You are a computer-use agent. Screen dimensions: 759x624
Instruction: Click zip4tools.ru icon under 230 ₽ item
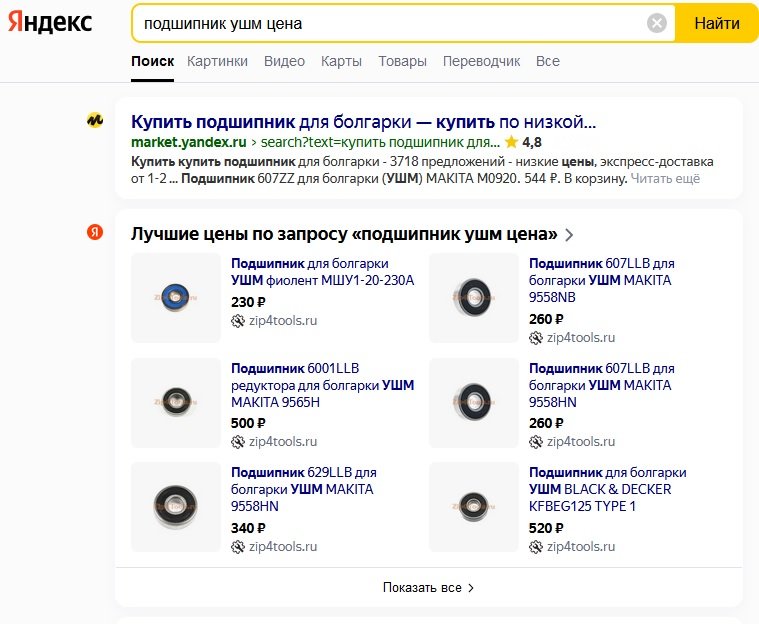tap(238, 321)
